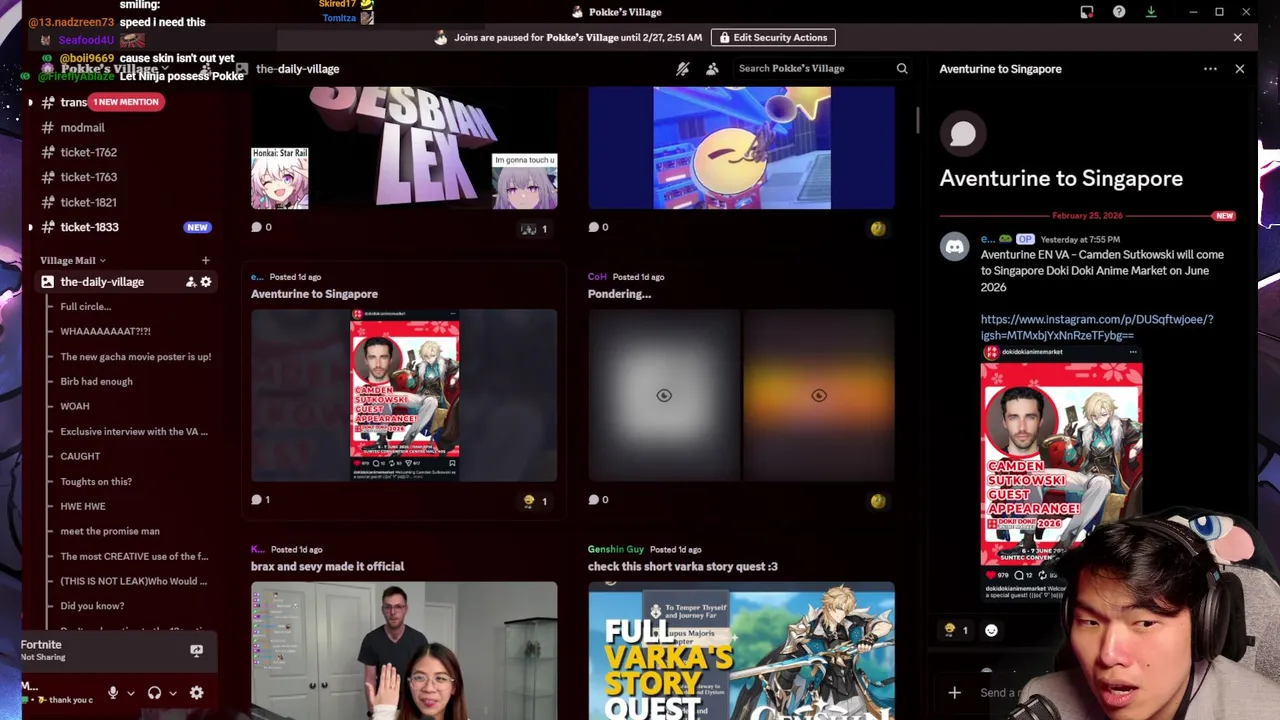
Task: Open post check this short varka story quest
Action: pyautogui.click(x=683, y=567)
